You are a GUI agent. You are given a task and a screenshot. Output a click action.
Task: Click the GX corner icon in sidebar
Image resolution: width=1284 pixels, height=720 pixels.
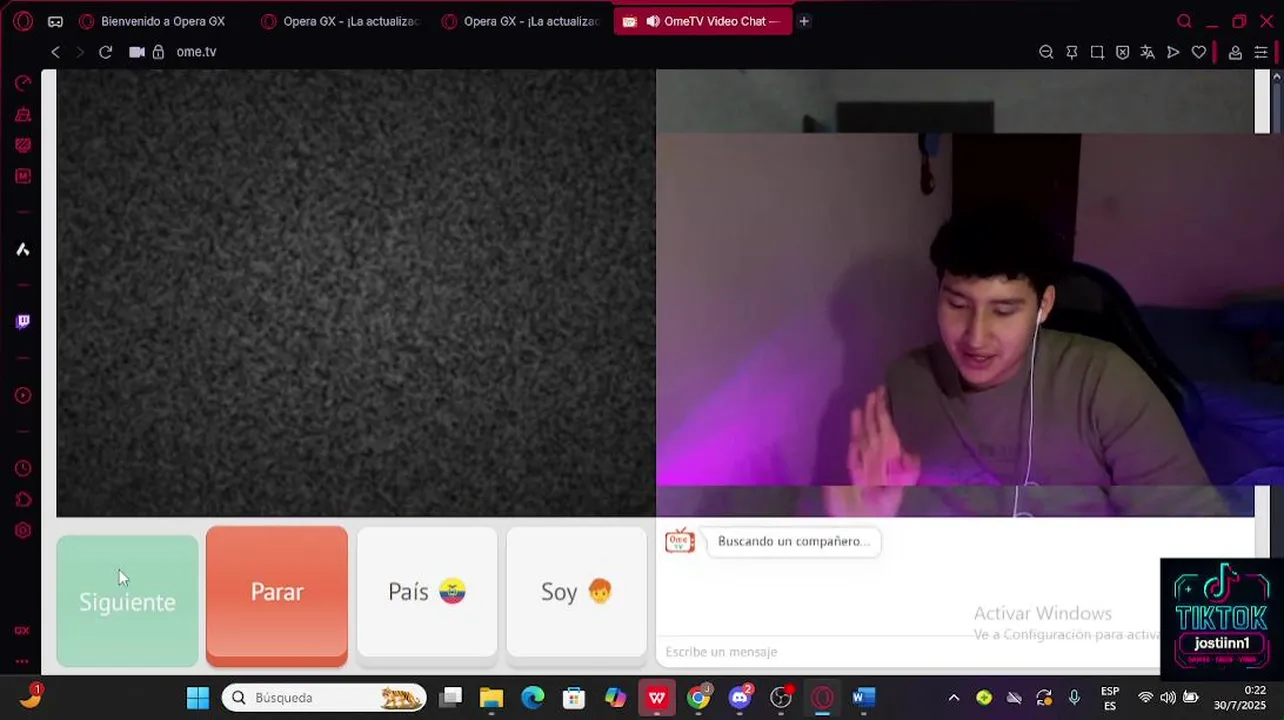tap(22, 631)
